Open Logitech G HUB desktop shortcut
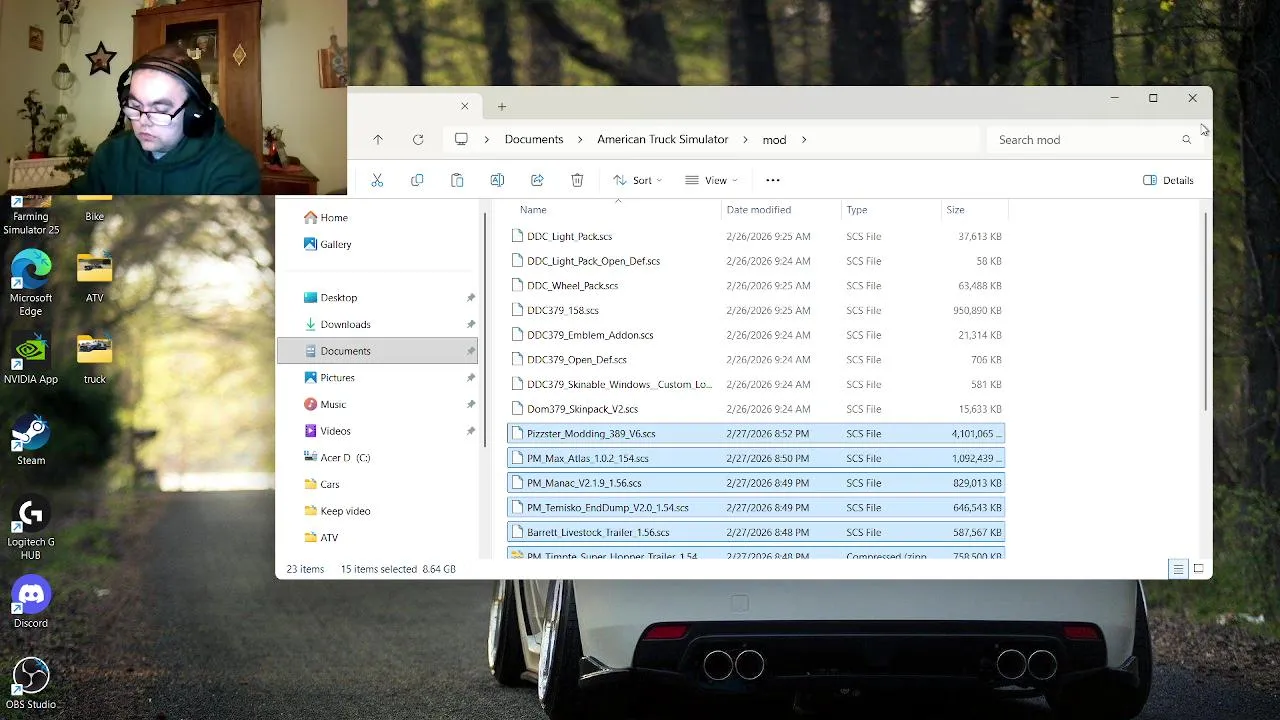Image resolution: width=1280 pixels, height=720 pixels. tap(31, 528)
